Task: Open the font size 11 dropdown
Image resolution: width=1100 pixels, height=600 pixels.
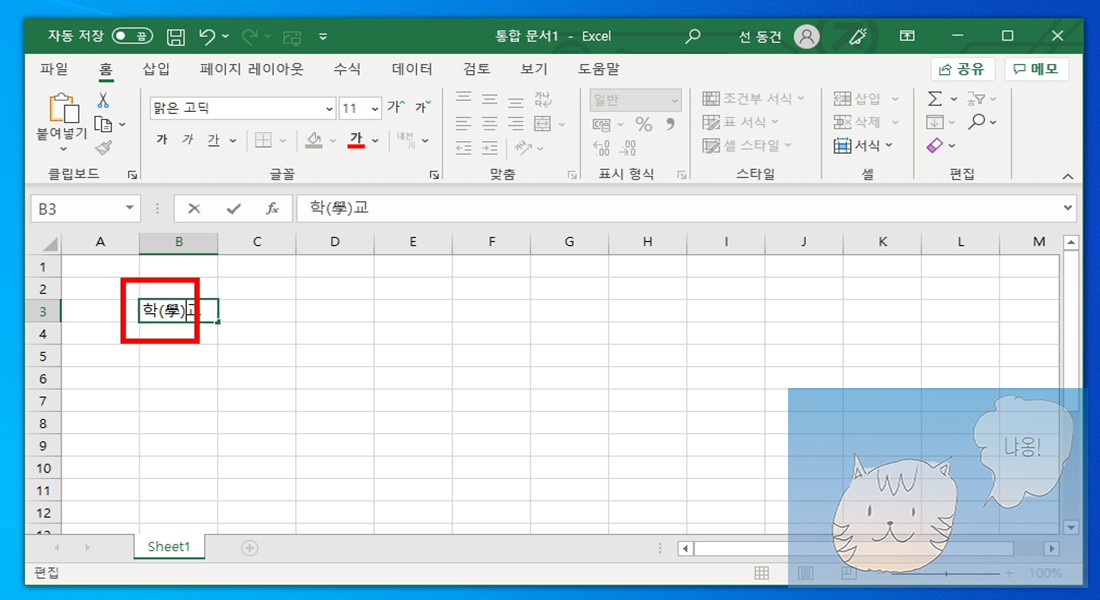Action: pyautogui.click(x=375, y=108)
